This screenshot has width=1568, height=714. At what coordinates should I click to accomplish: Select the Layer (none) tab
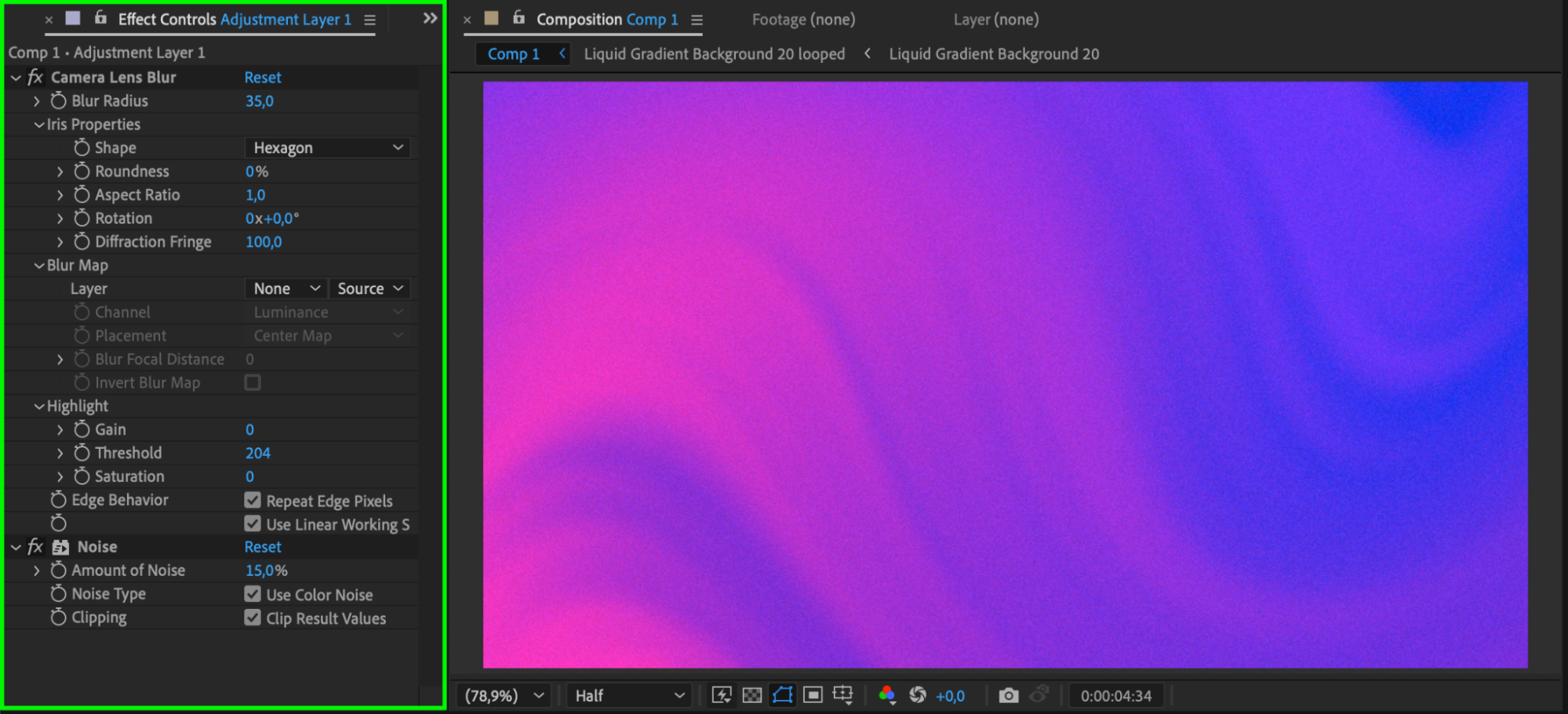[x=995, y=20]
